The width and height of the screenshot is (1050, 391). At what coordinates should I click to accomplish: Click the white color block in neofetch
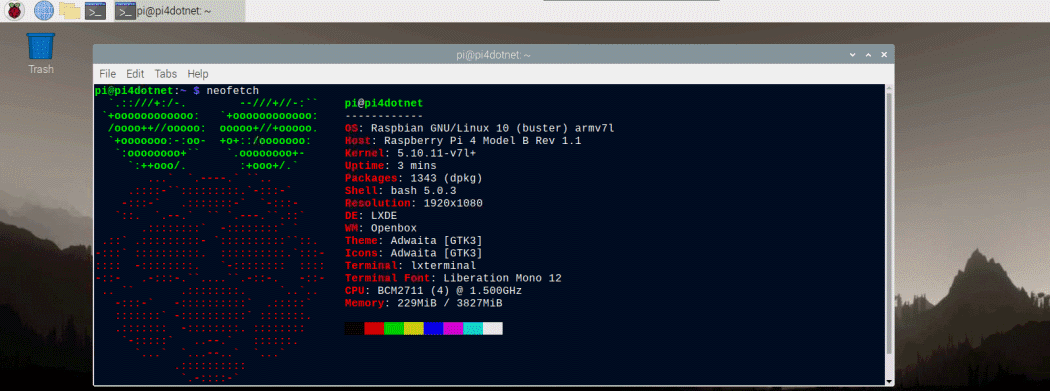493,329
